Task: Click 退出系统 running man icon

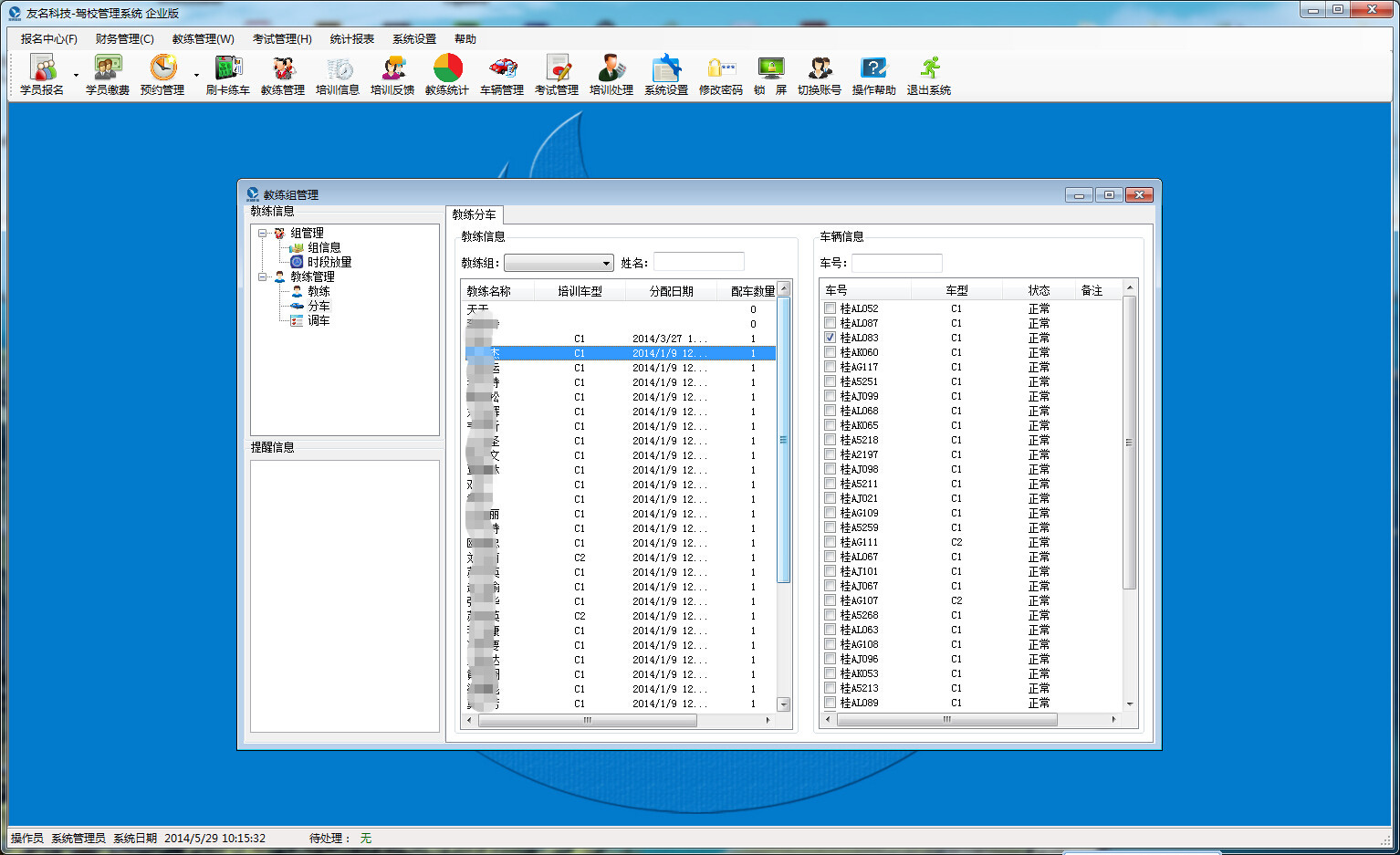Action: pos(929,75)
